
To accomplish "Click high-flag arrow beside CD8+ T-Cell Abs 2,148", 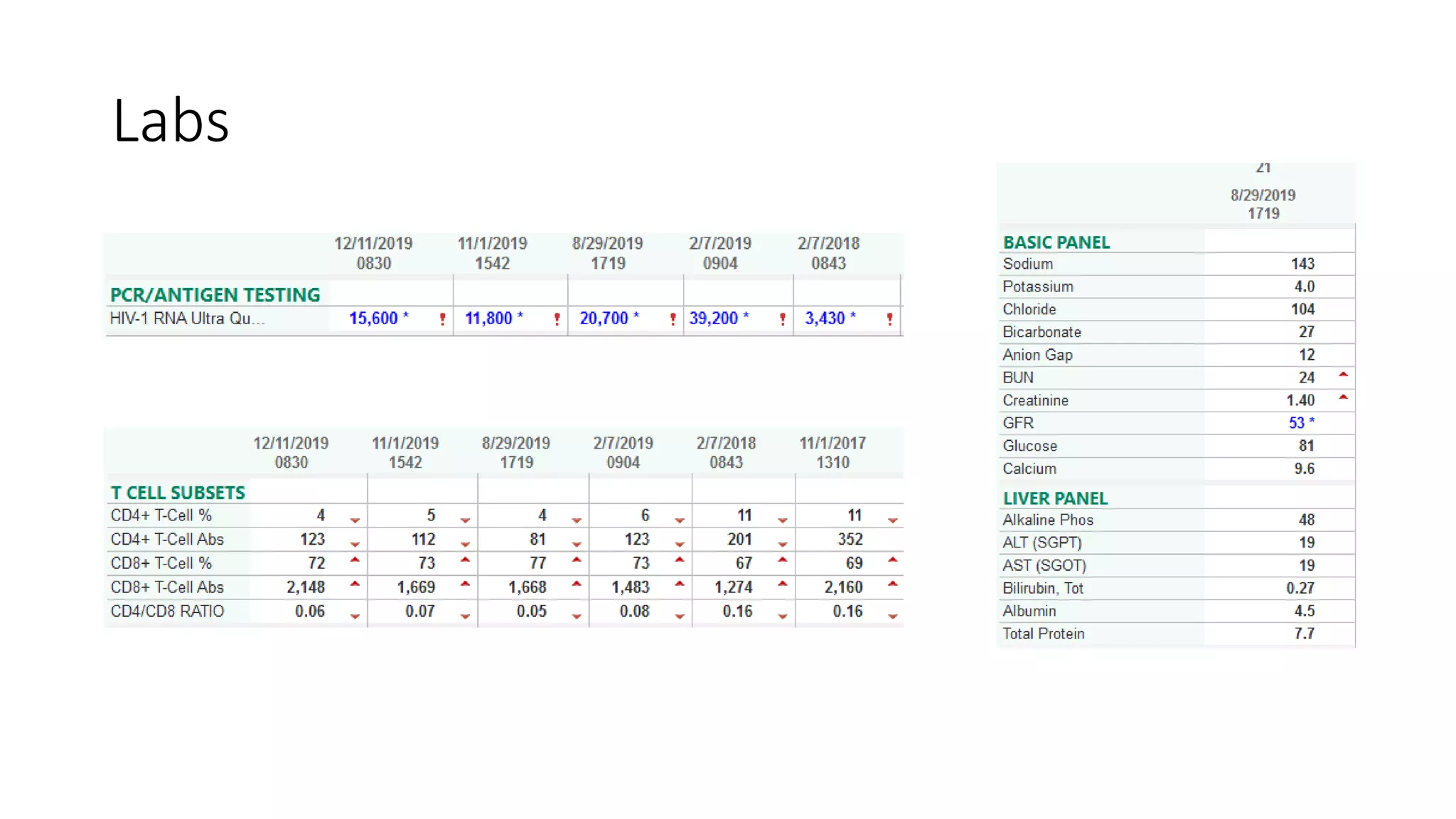I will (x=355, y=584).
